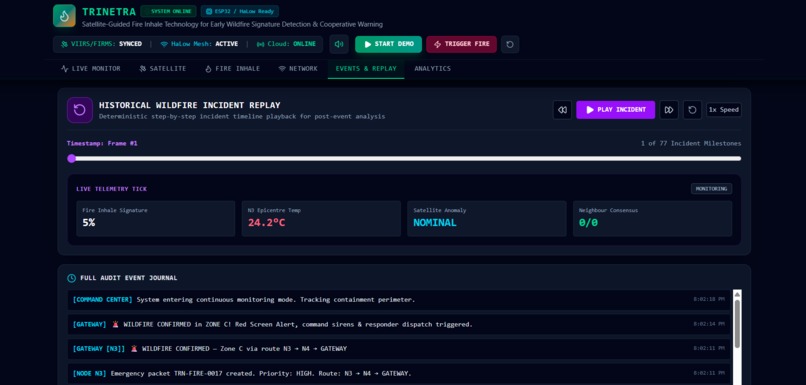Play the historical incident

pos(616,110)
